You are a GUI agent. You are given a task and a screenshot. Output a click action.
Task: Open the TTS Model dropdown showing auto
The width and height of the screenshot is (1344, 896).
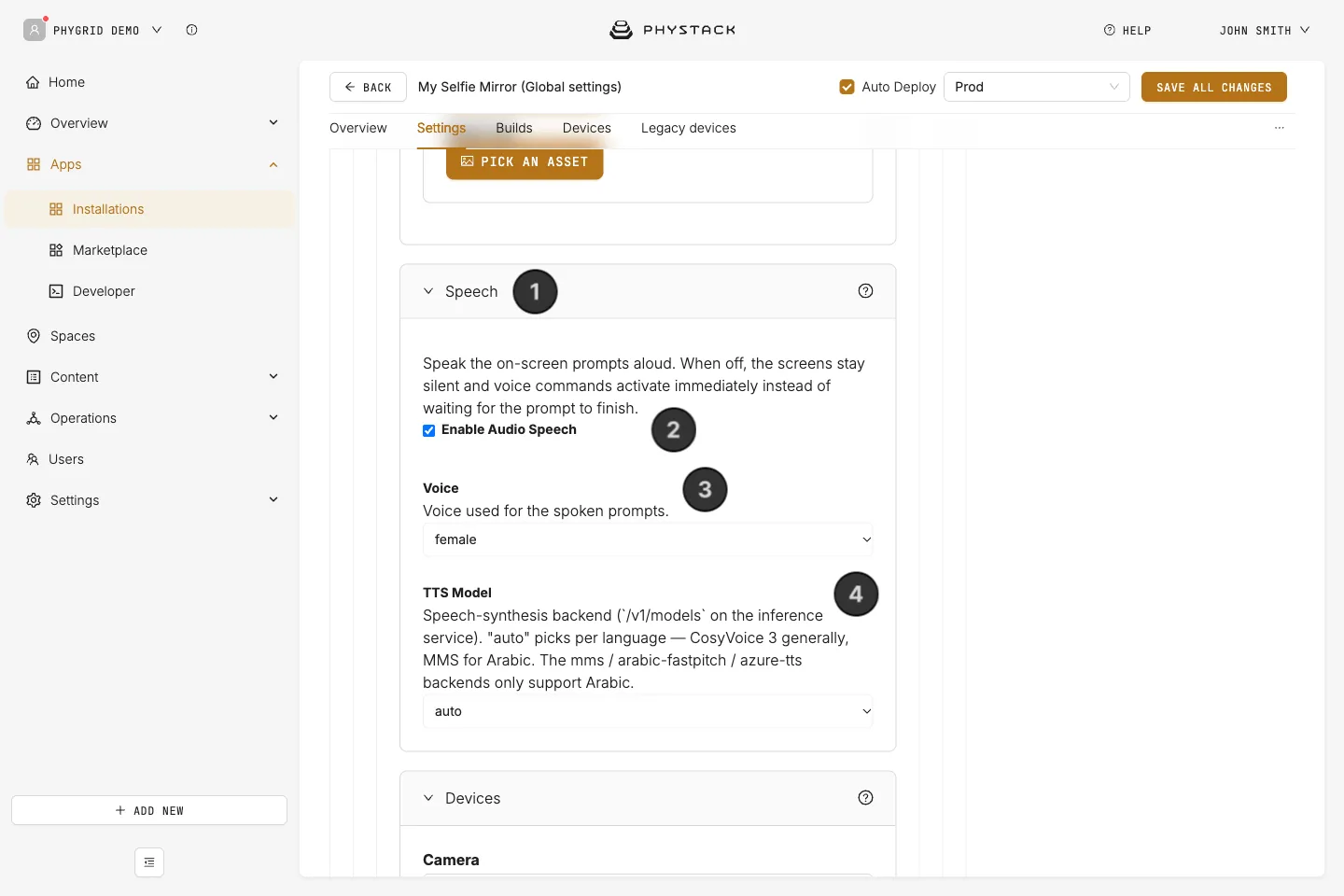tap(648, 711)
